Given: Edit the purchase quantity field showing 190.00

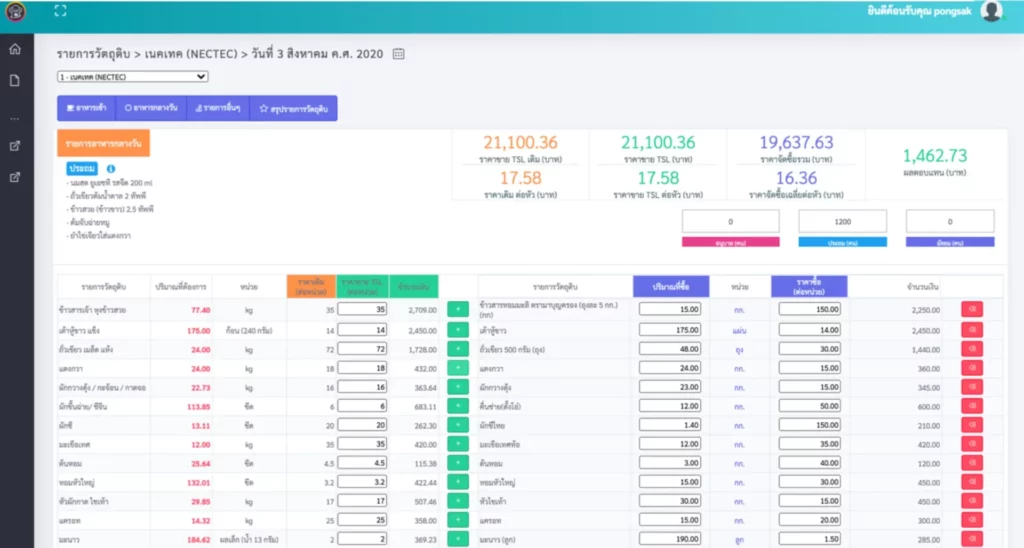Looking at the screenshot, I should (670, 539).
